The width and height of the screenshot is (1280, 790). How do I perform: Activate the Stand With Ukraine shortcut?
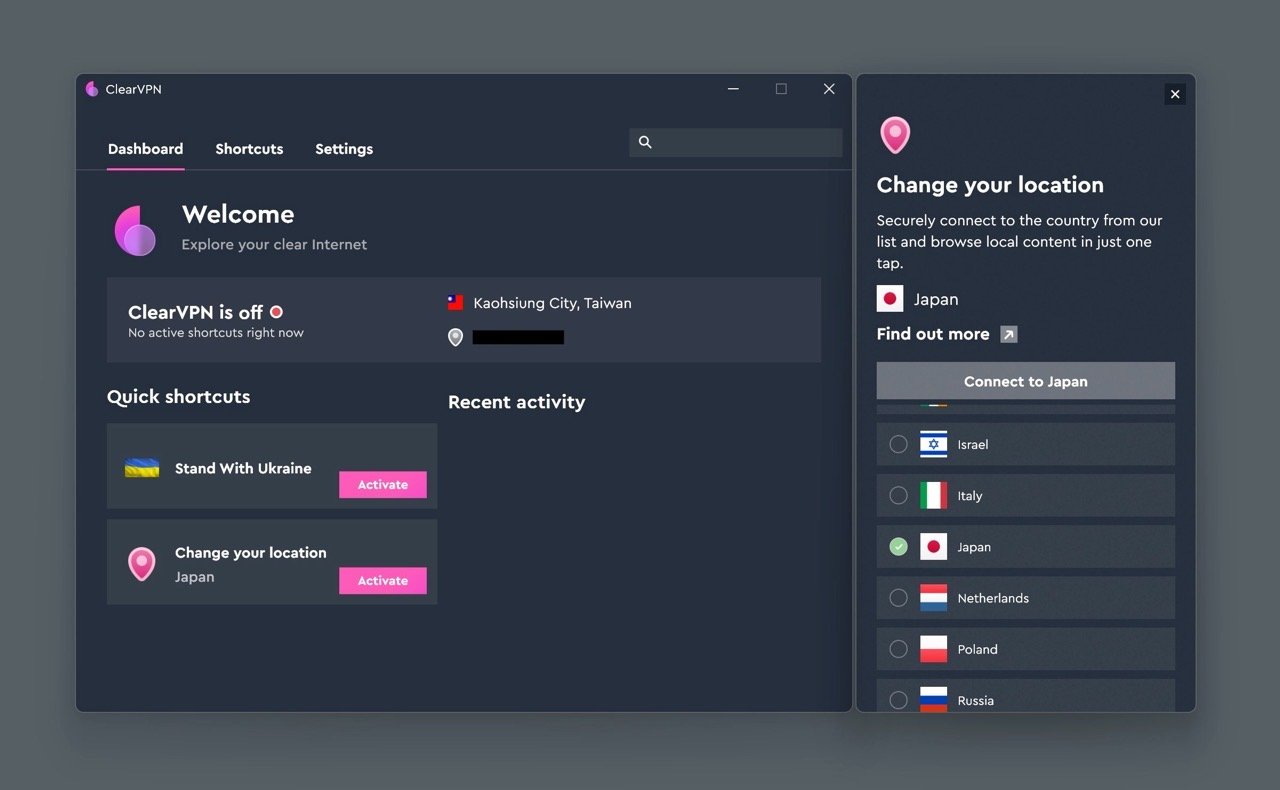383,484
